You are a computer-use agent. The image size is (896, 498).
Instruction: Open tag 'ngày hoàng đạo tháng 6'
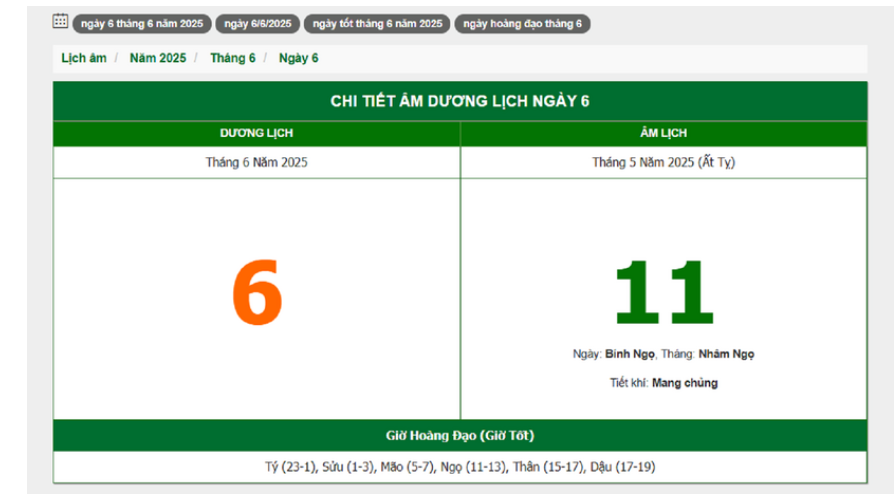[x=522, y=24]
